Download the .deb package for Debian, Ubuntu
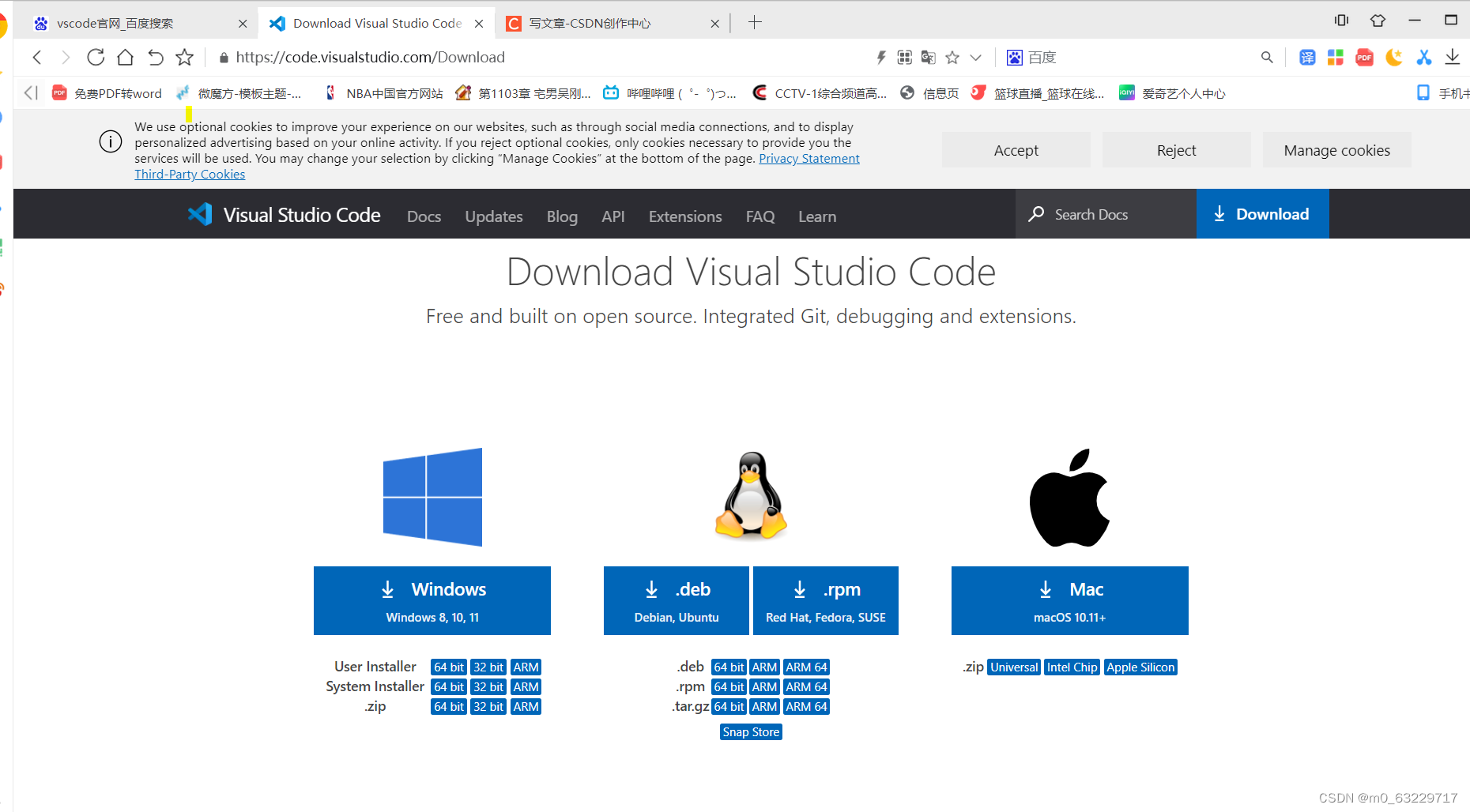Viewport: 1470px width, 812px height. click(x=677, y=600)
